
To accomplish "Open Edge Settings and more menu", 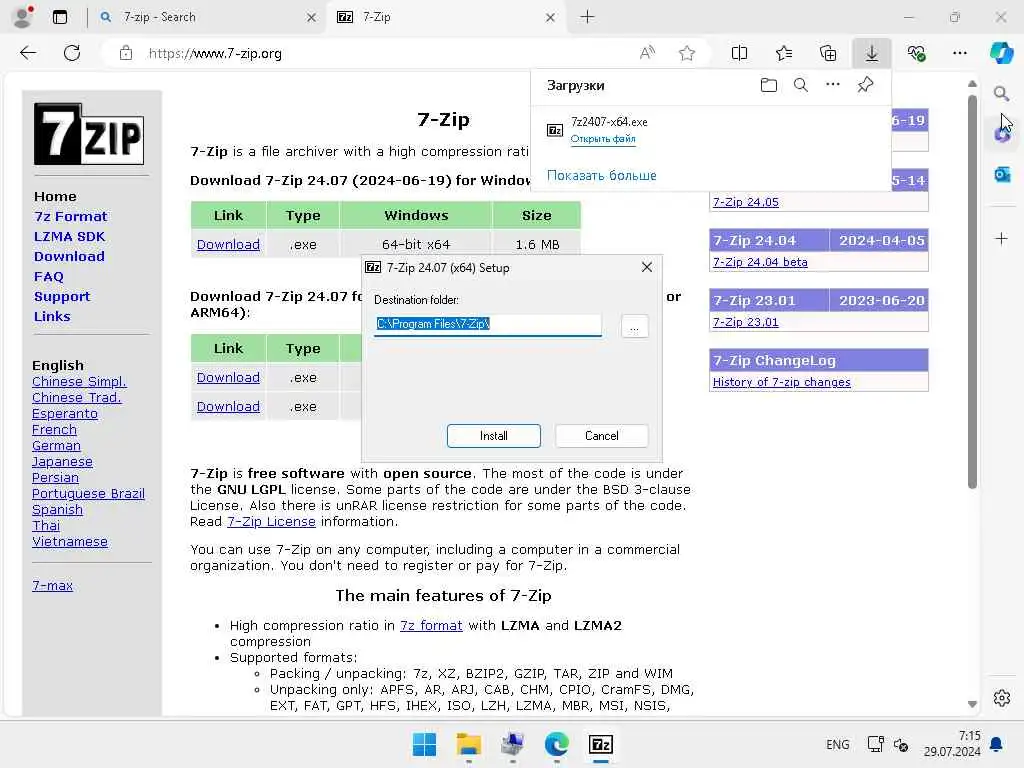I will click(959, 53).
